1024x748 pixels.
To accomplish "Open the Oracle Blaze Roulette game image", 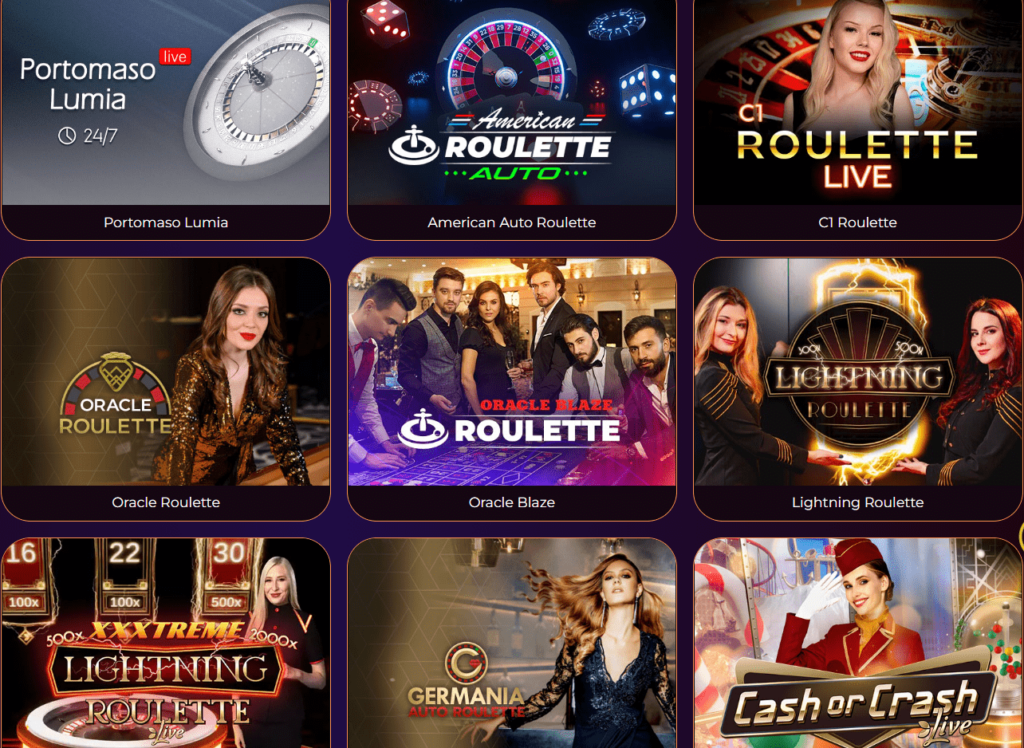I will click(512, 372).
